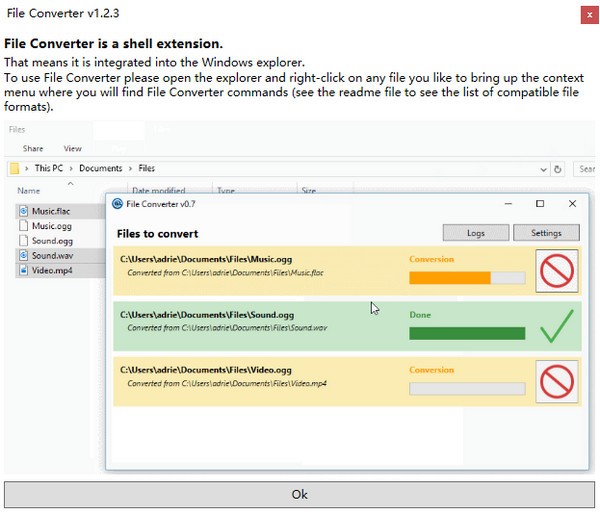Sort files by the Name column
Image resolution: width=600 pixels, height=515 pixels.
pyautogui.click(x=29, y=190)
